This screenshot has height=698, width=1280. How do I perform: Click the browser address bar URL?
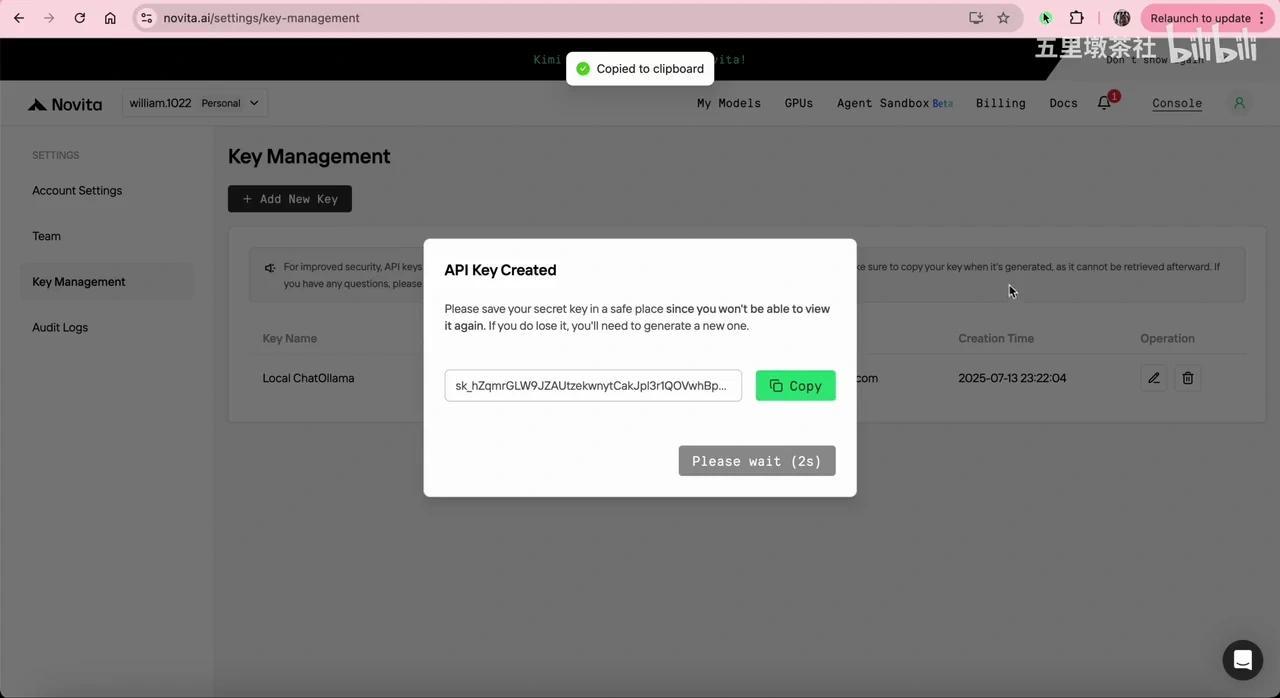[x=262, y=18]
